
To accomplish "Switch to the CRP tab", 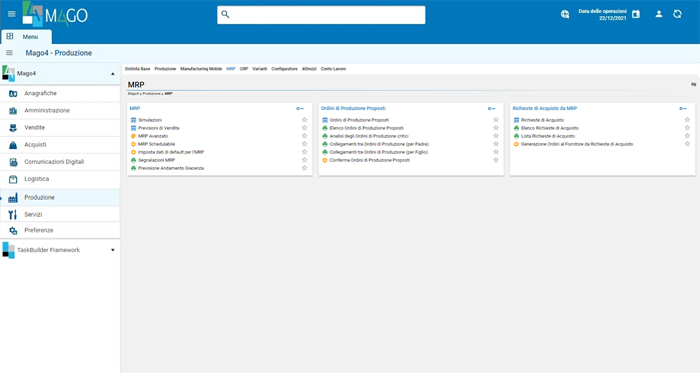I will coord(244,69).
